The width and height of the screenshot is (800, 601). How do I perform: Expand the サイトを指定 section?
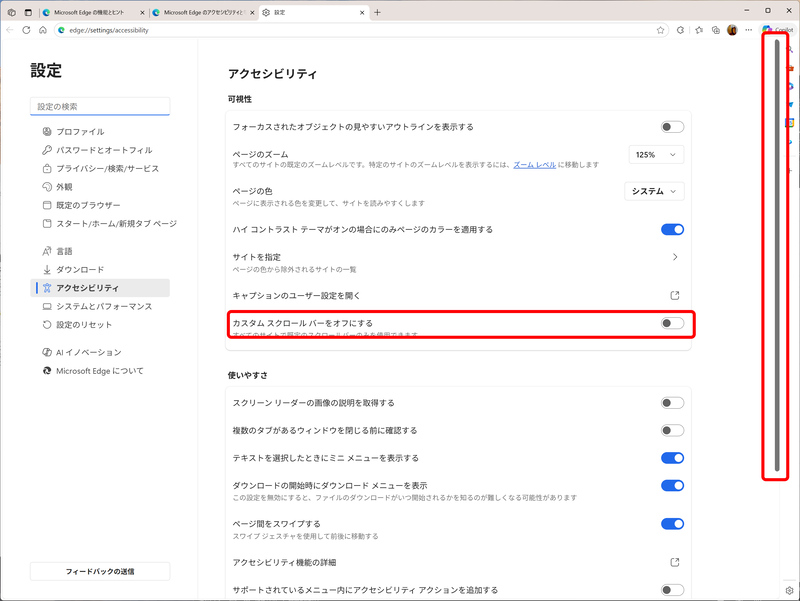pos(674,258)
